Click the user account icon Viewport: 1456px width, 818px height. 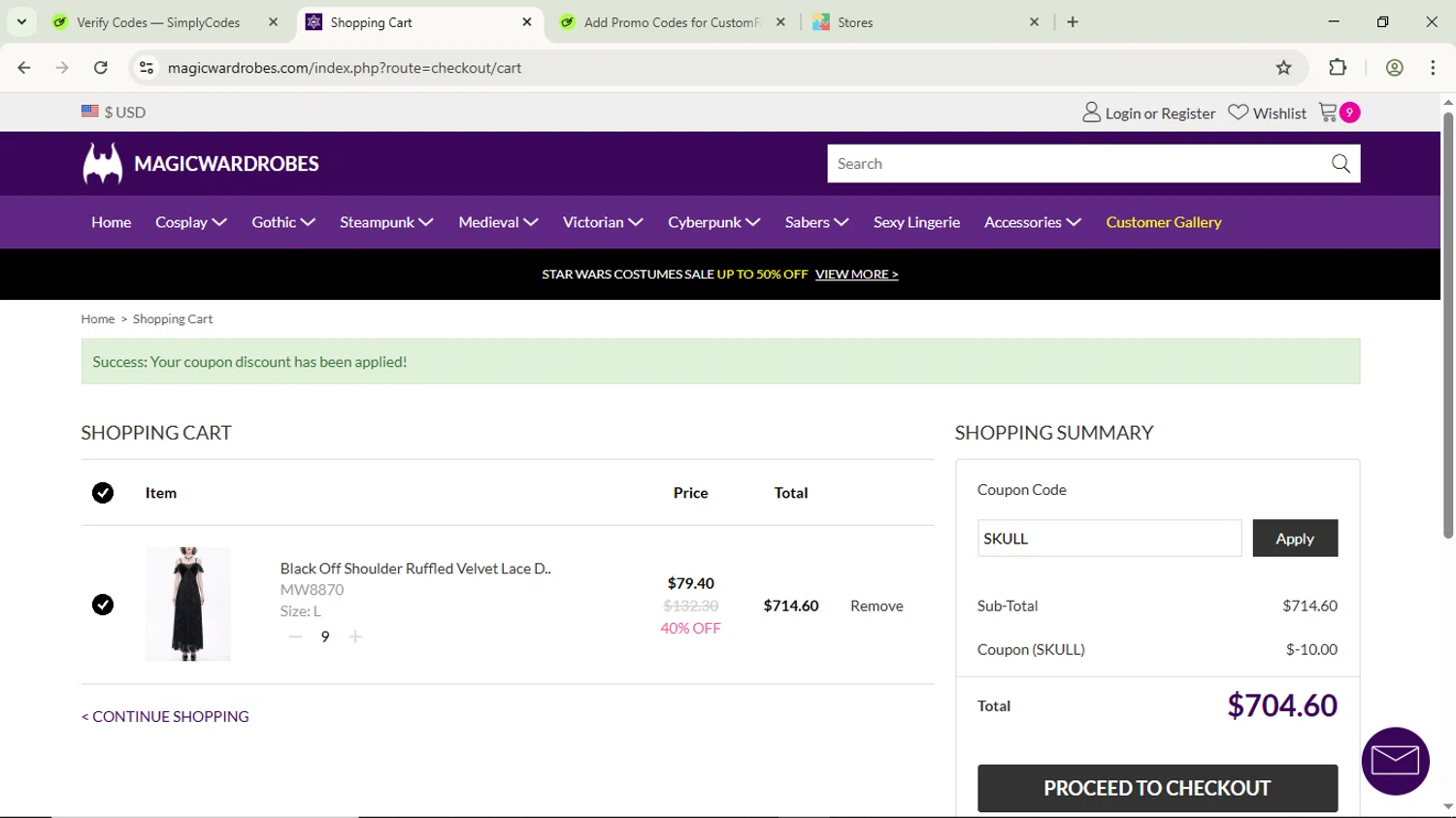(1091, 113)
